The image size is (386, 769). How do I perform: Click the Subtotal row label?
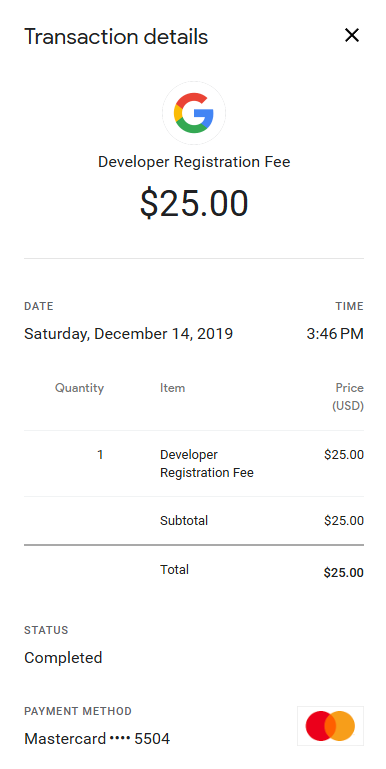tap(184, 520)
